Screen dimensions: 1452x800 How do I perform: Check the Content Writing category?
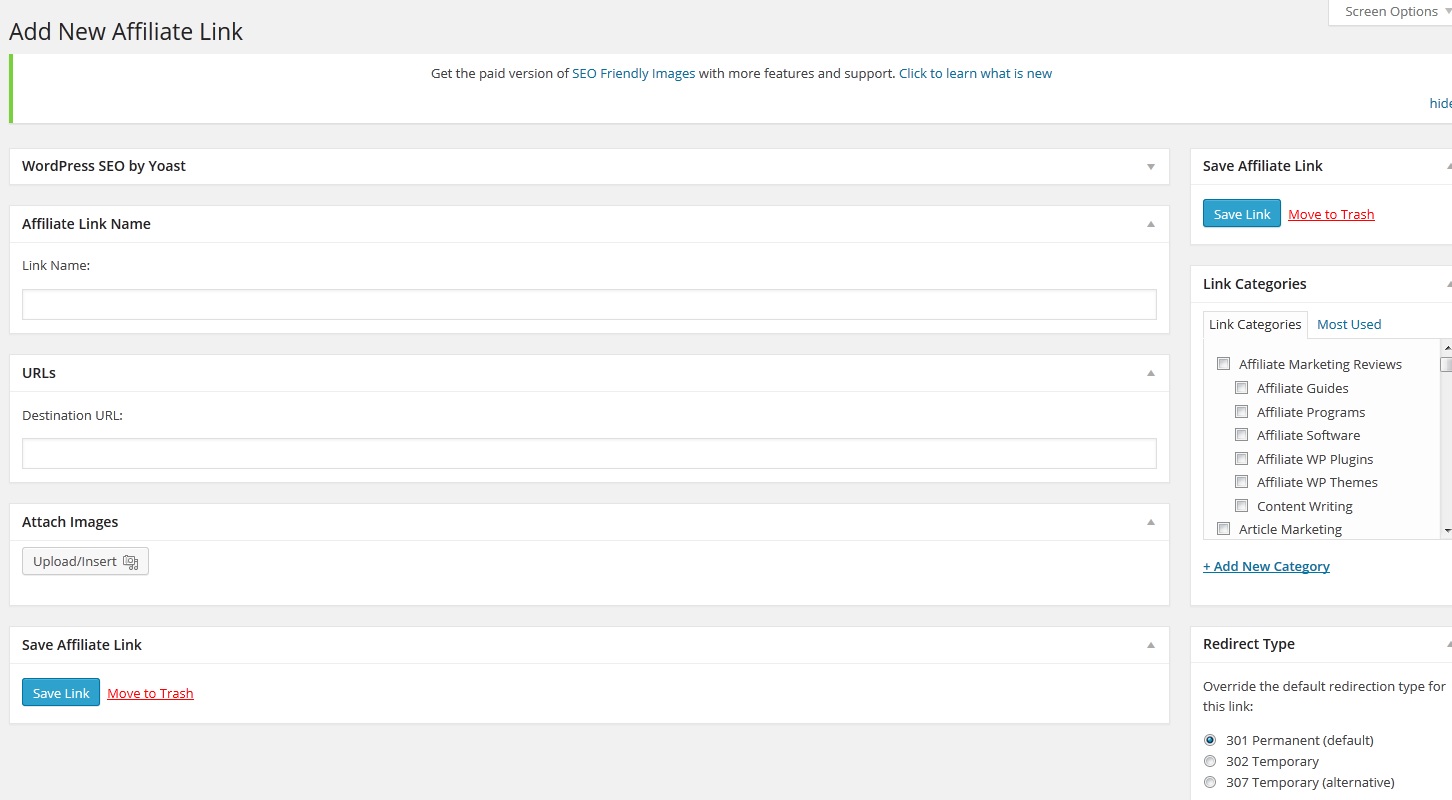[x=1241, y=506]
